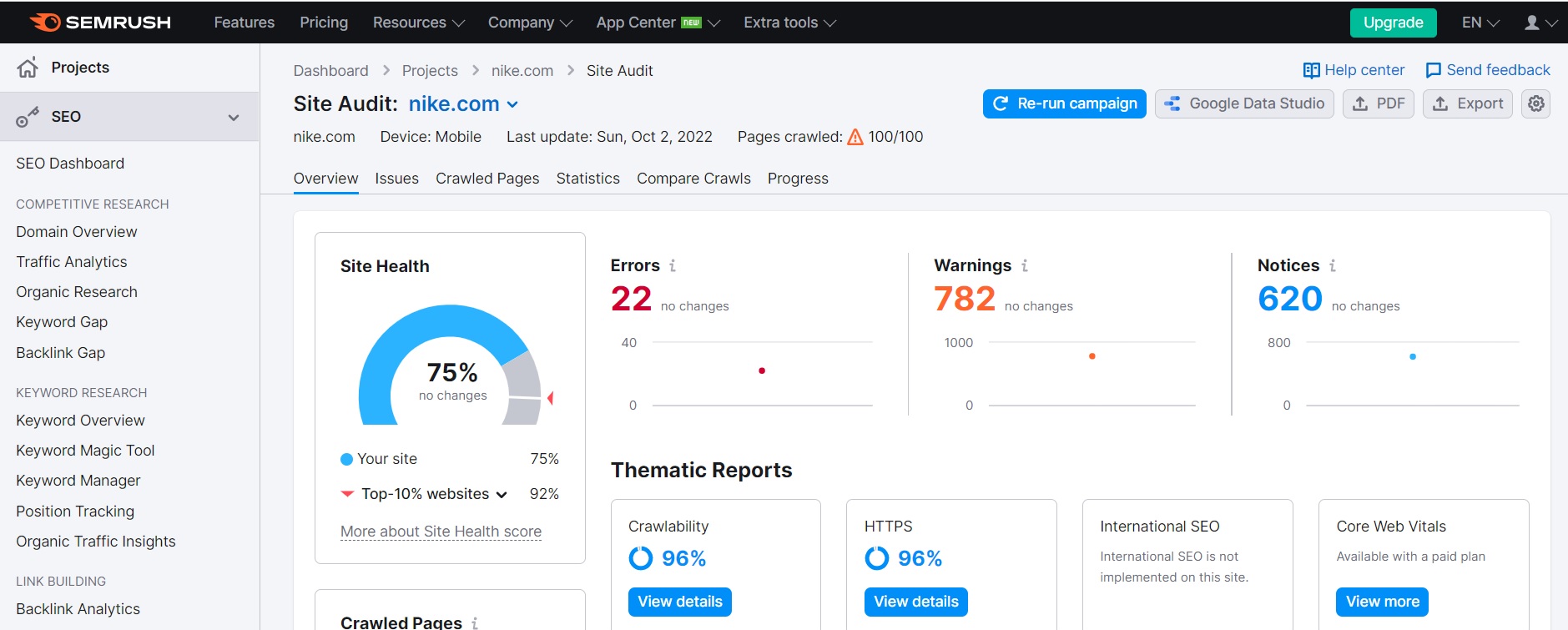The width and height of the screenshot is (1568, 630).
Task: Open Features in the top menu
Action: (x=244, y=23)
